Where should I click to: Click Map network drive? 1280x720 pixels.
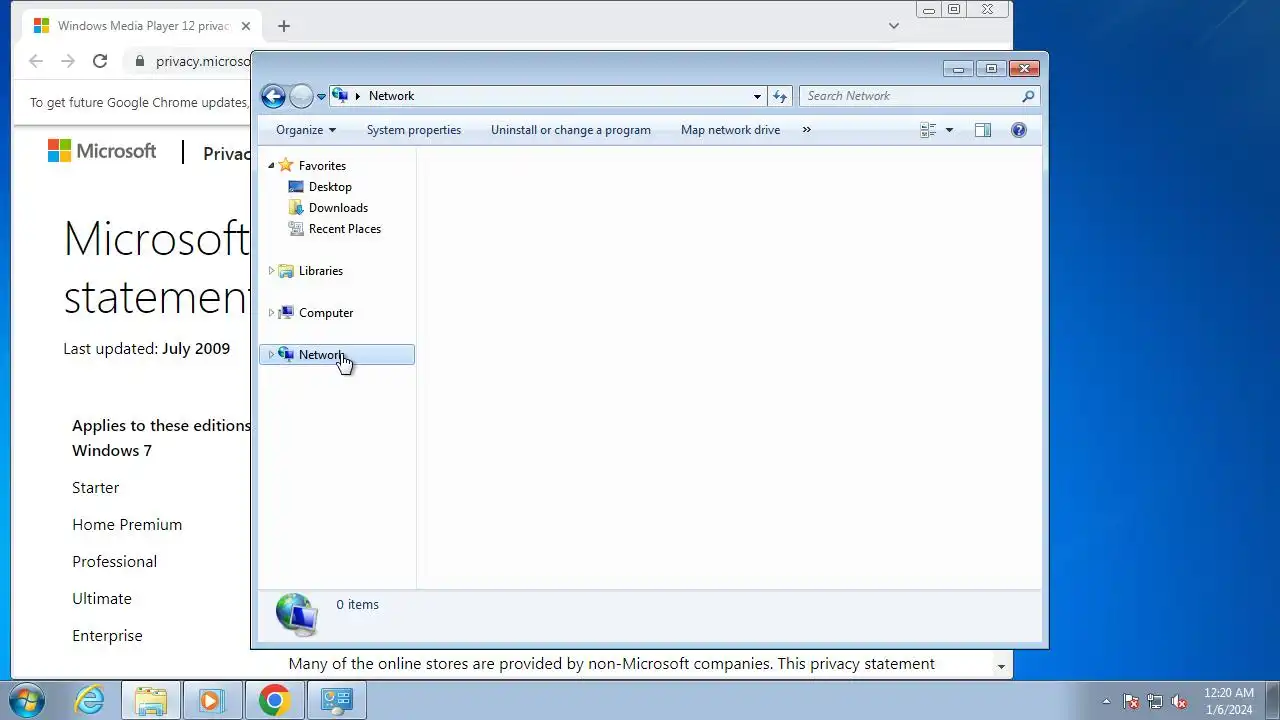(x=730, y=130)
